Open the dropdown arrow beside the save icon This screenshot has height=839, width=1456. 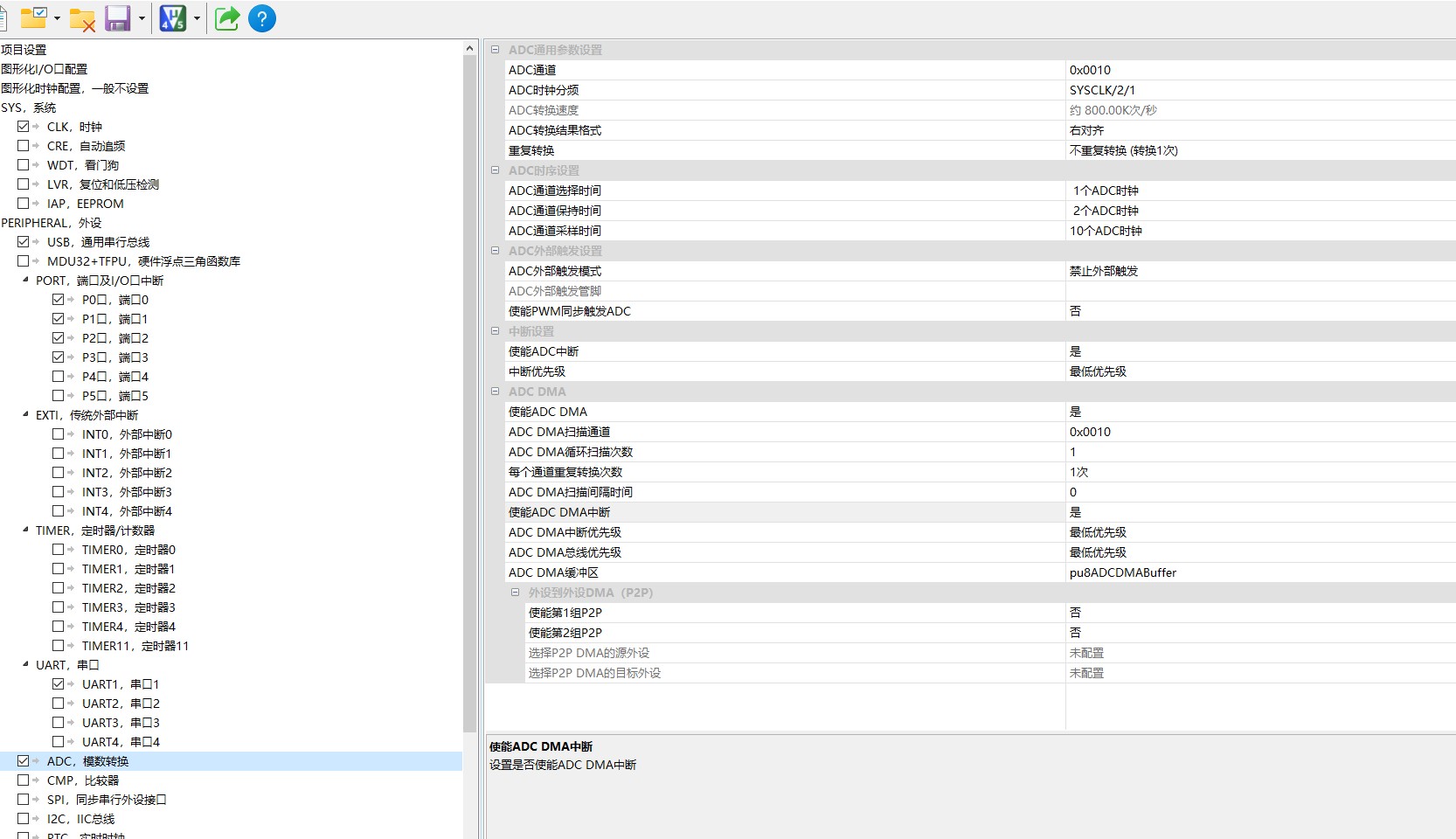(x=142, y=18)
